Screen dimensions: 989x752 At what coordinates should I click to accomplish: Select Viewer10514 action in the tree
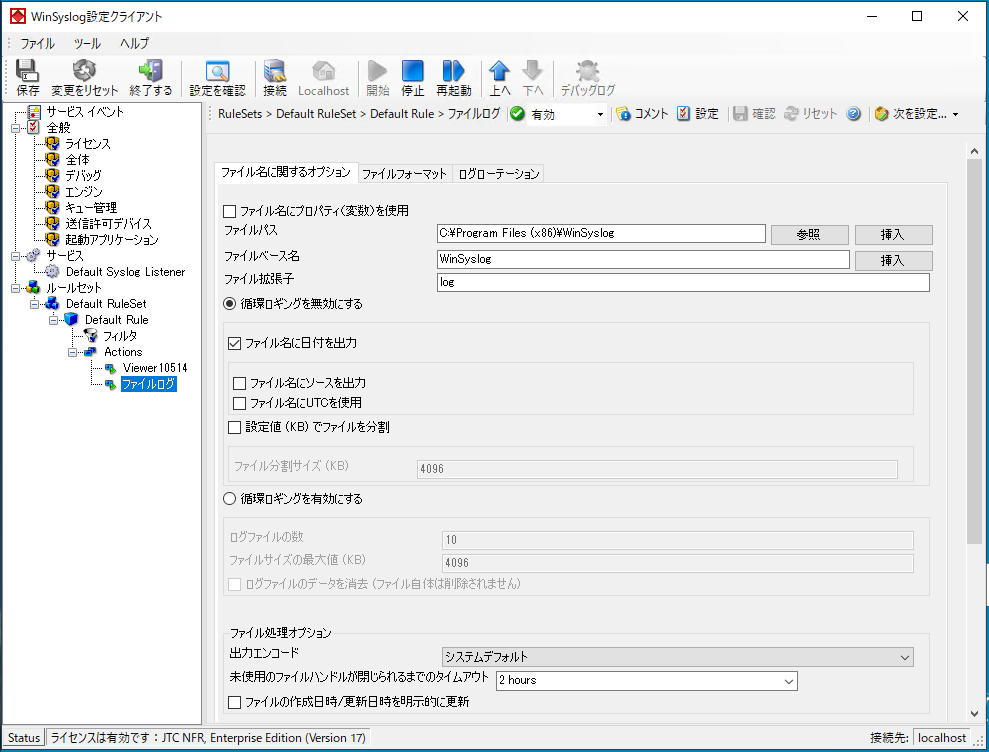[155, 368]
